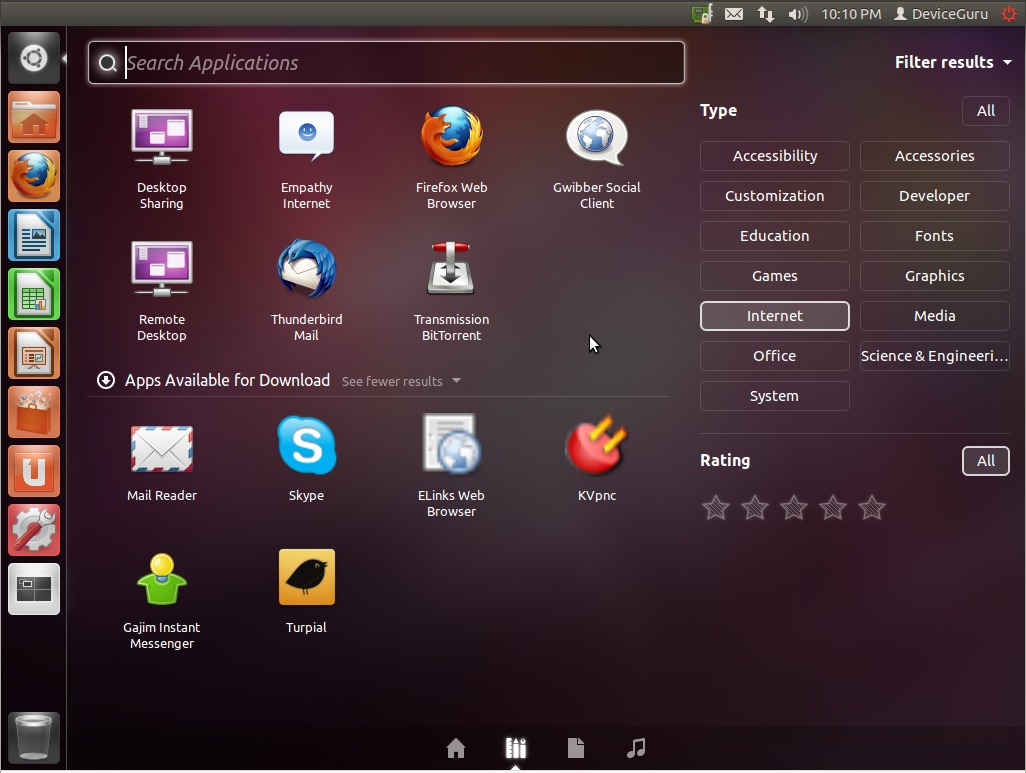Open the Desktop Sharing application

pos(162,158)
